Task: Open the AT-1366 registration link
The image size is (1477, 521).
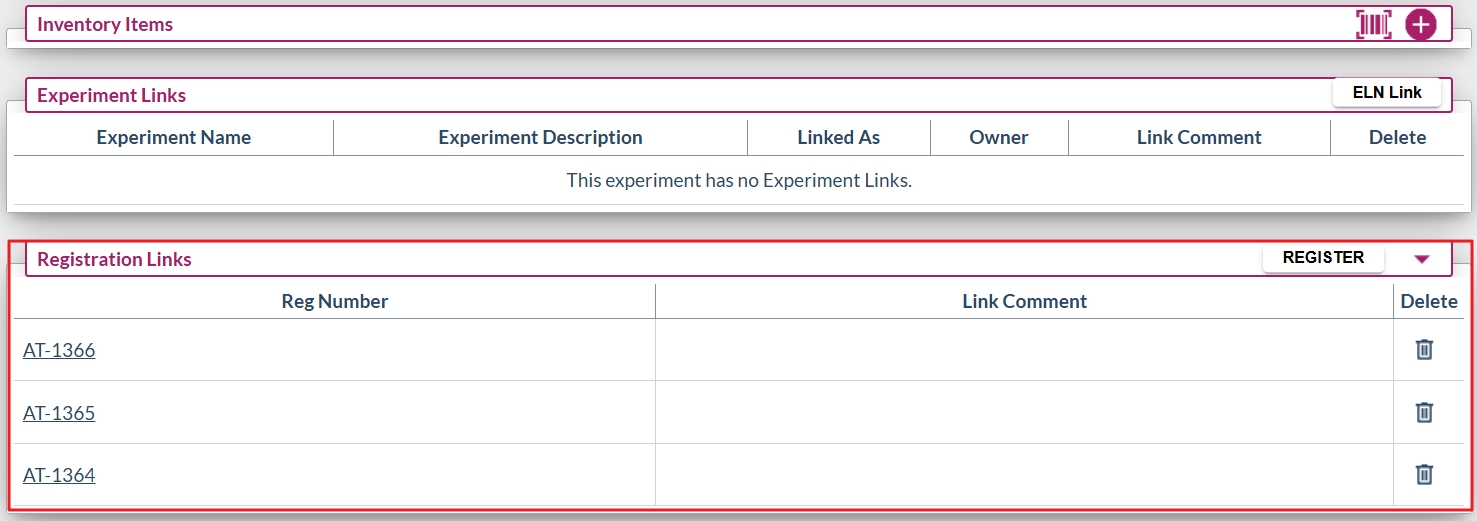Action: click(x=59, y=351)
